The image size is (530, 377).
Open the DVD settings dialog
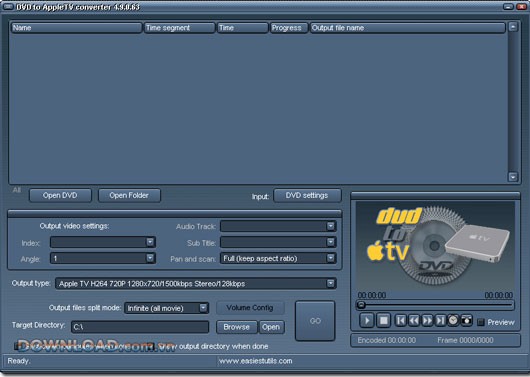pyautogui.click(x=307, y=195)
